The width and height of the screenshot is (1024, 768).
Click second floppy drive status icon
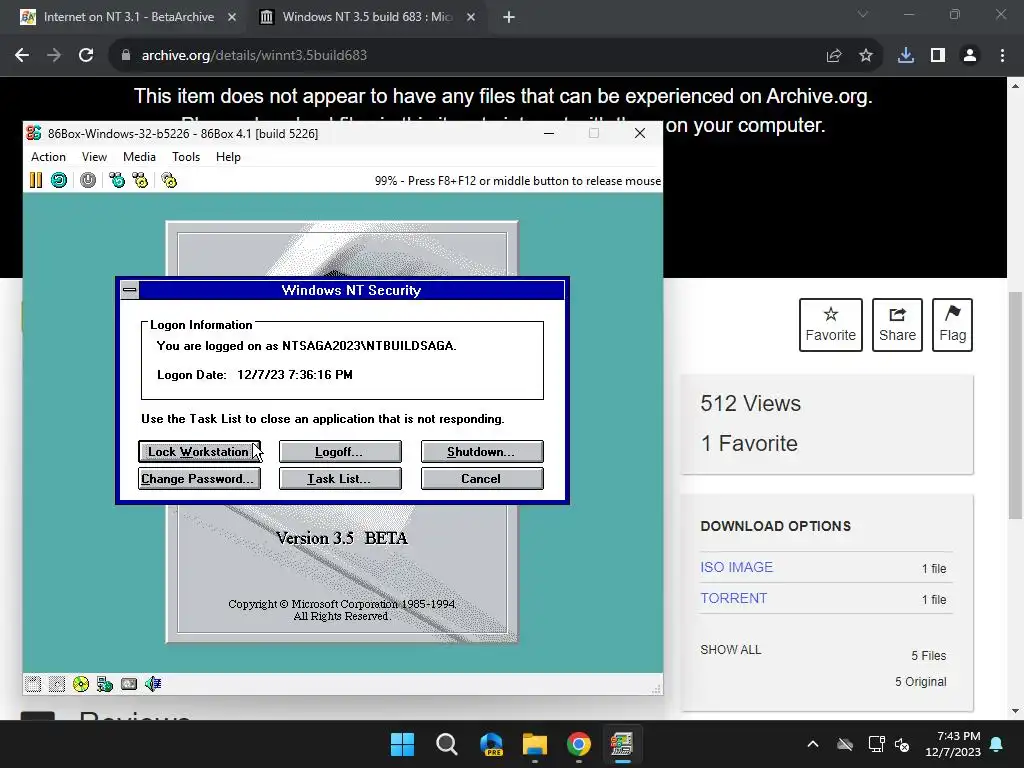pos(57,684)
